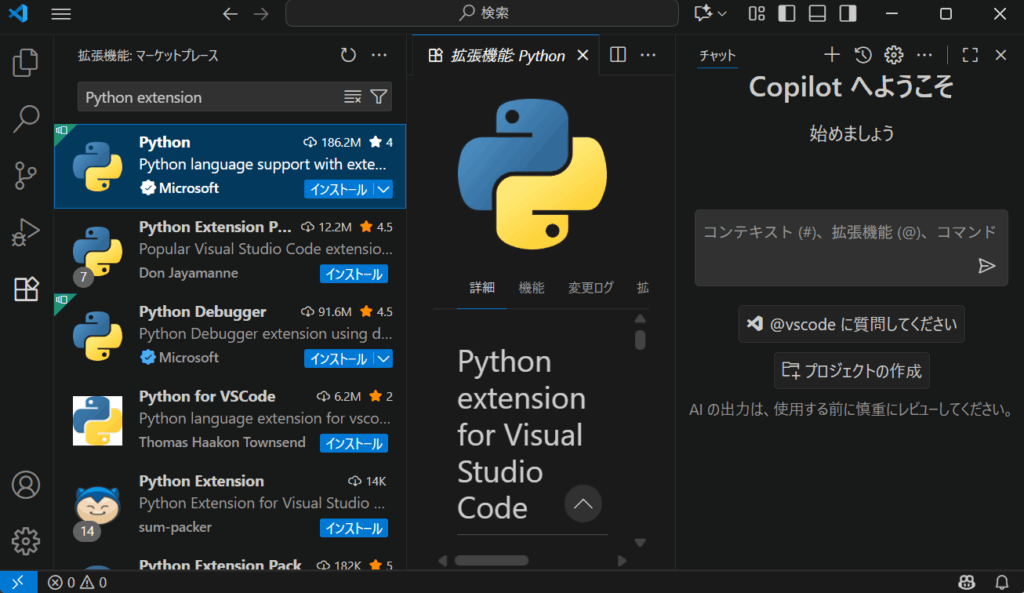Start a new chat with plus icon
Image resolution: width=1024 pixels, height=593 pixels.
coord(831,55)
